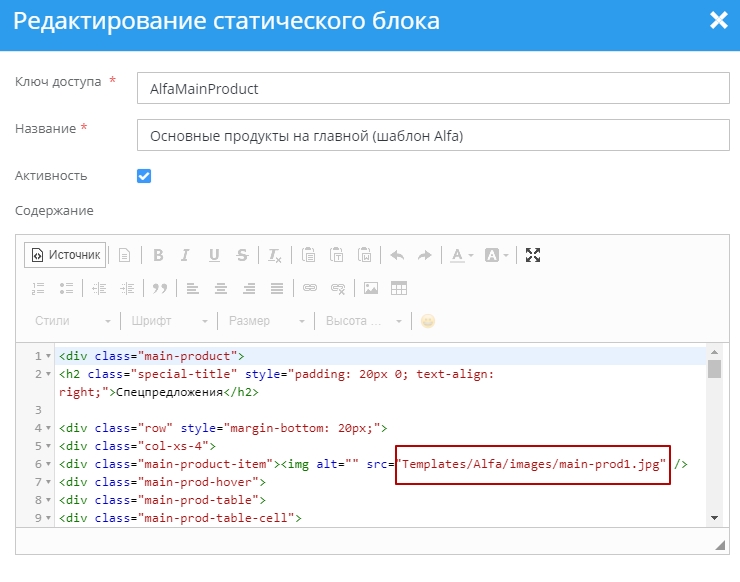Viewport: 740px width, 582px height.
Task: Click the Insert image icon
Action: [371, 288]
